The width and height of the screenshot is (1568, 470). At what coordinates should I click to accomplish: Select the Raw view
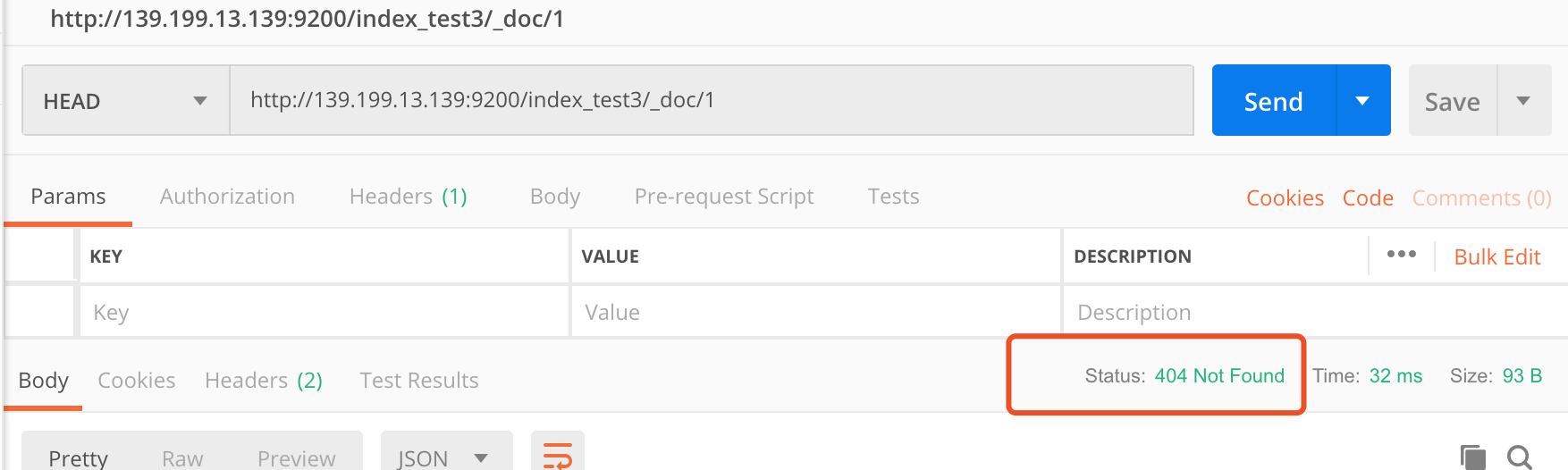click(182, 458)
